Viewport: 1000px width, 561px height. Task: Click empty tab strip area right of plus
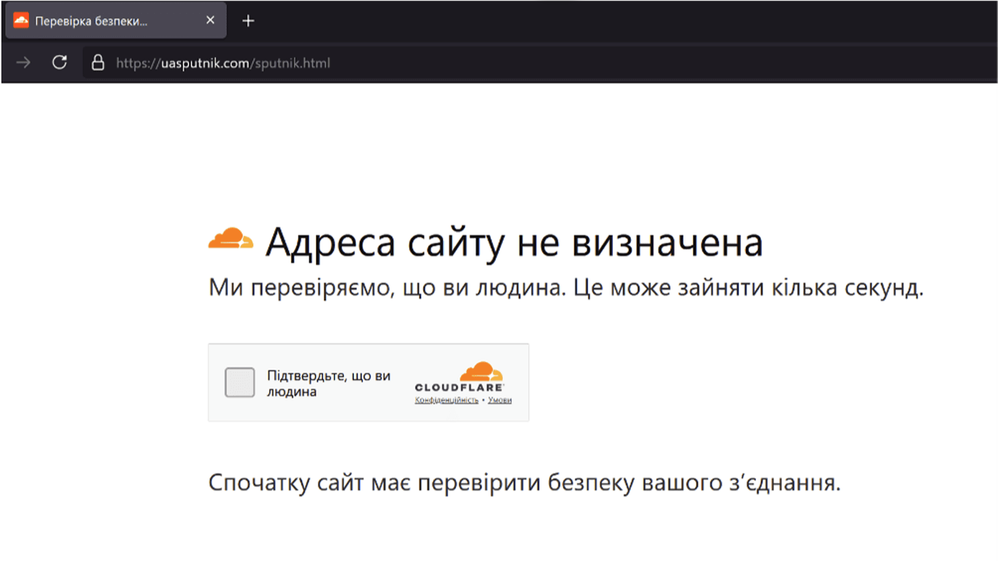tap(625, 21)
